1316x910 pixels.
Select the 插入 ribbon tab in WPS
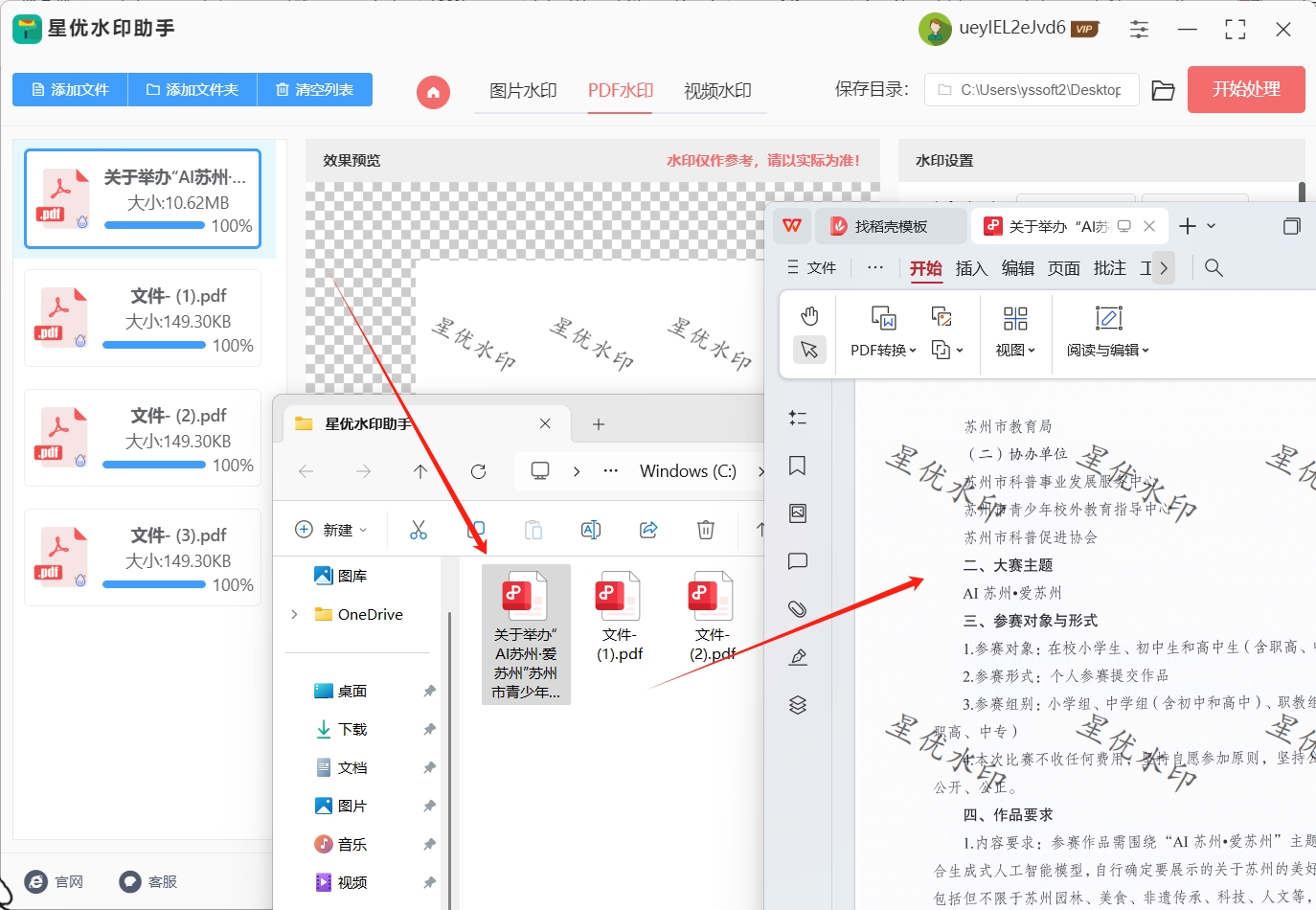971,268
